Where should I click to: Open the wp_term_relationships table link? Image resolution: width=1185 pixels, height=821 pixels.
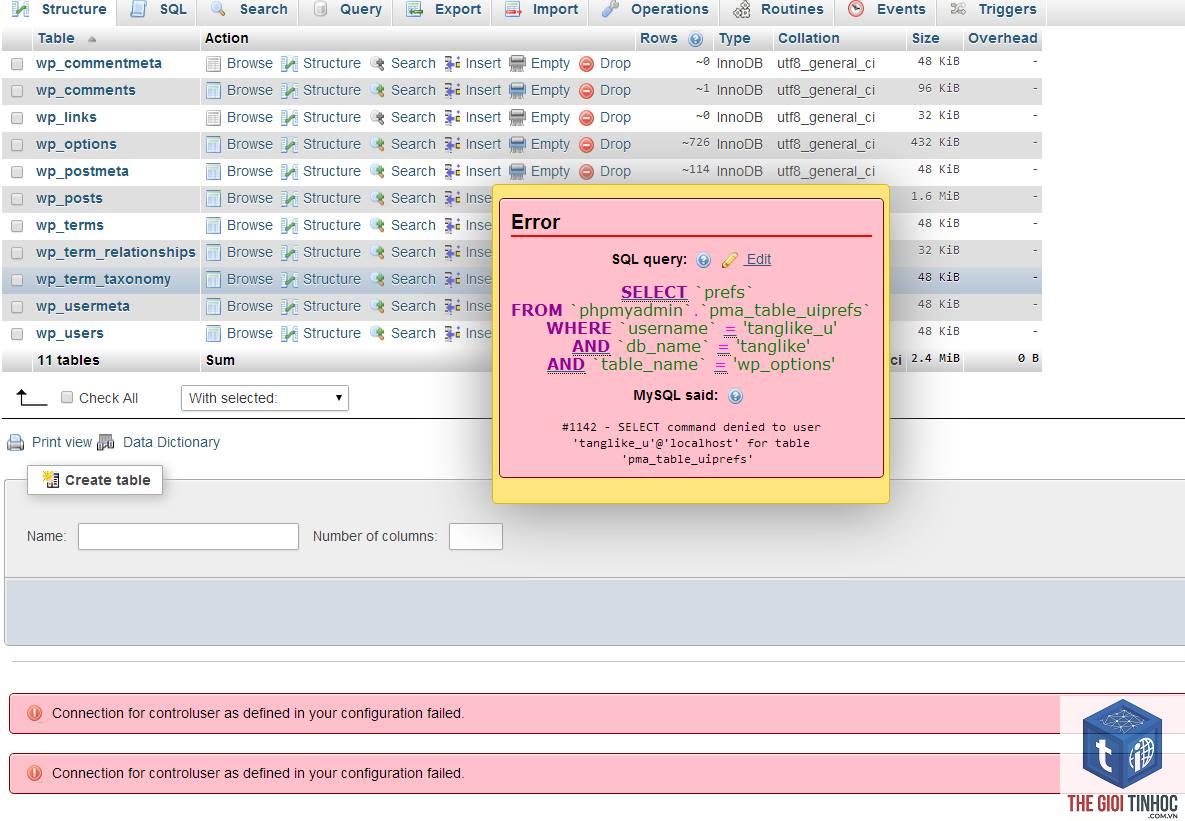pos(116,252)
